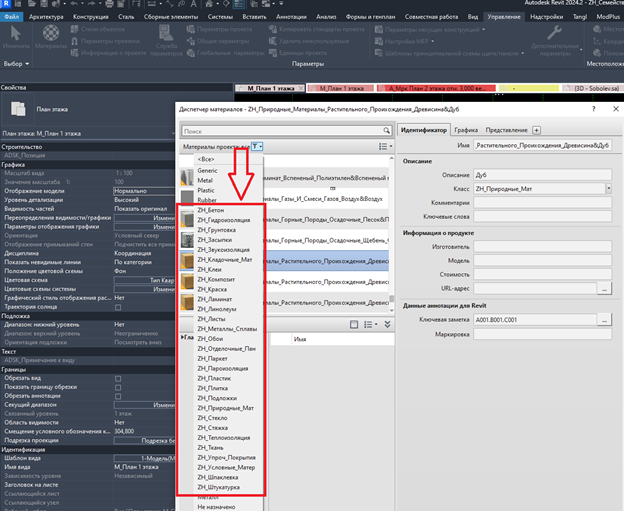
Task: Open Класс dropdown arrow in Identity tab
Action: click(608, 189)
